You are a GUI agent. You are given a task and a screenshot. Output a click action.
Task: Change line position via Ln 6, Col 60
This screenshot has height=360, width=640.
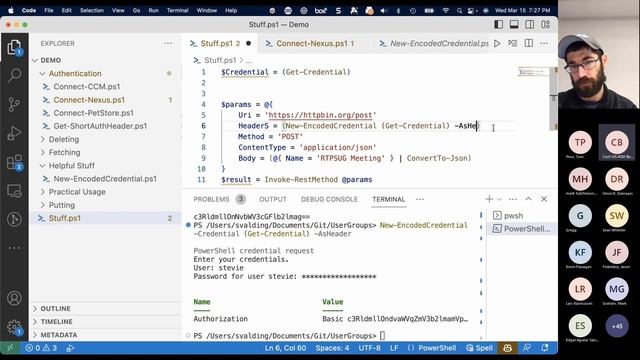(285, 348)
